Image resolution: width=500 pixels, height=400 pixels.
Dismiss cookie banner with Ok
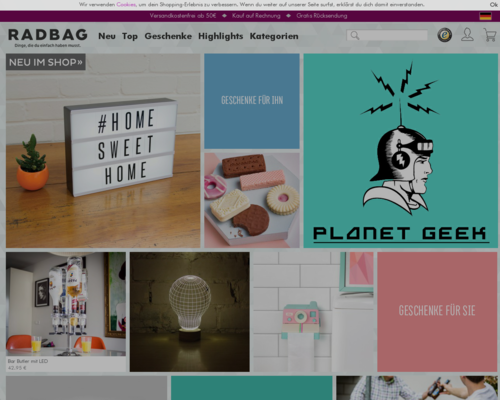click(x=494, y=5)
